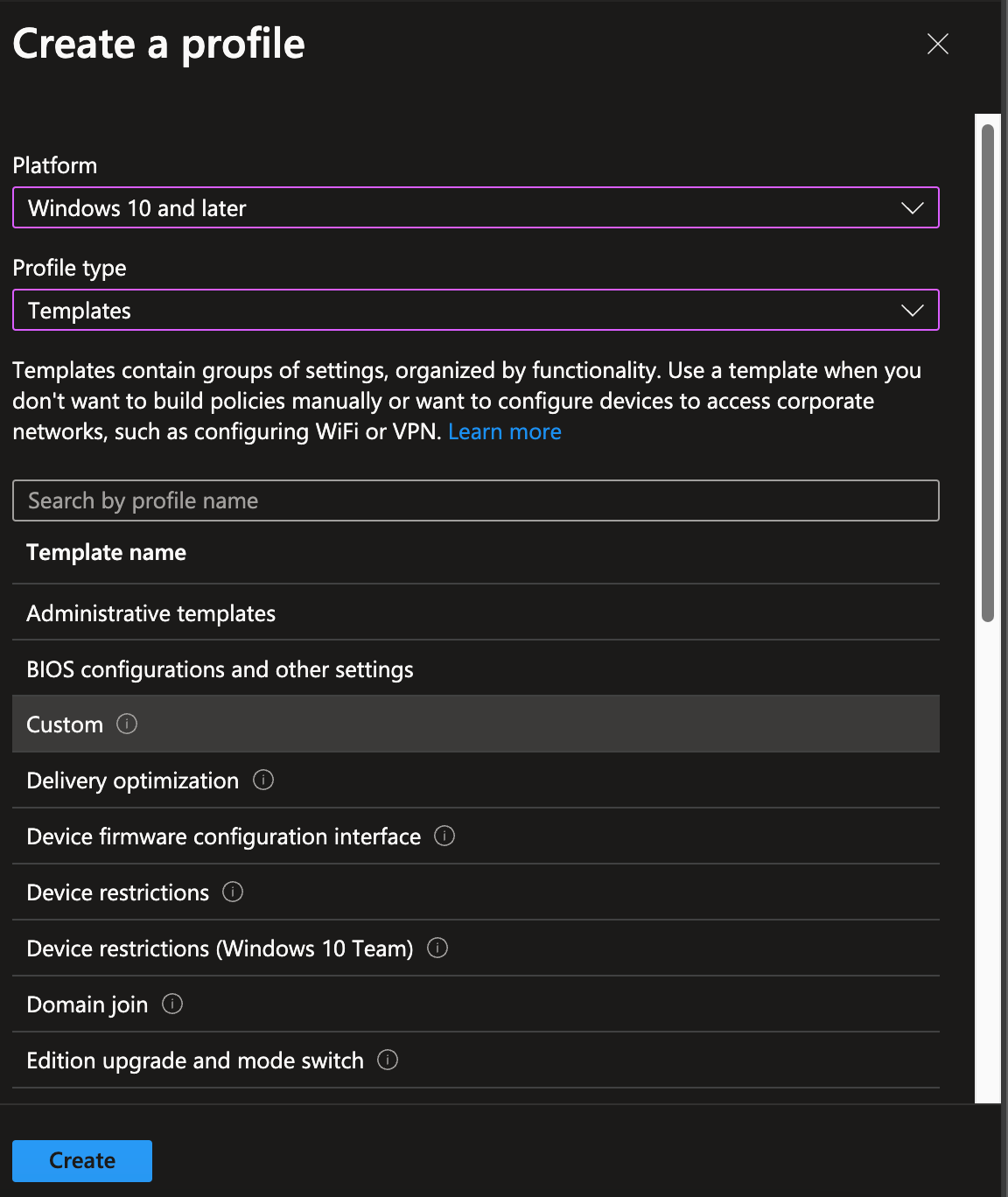Click the Delivery optimization info icon

(x=263, y=780)
